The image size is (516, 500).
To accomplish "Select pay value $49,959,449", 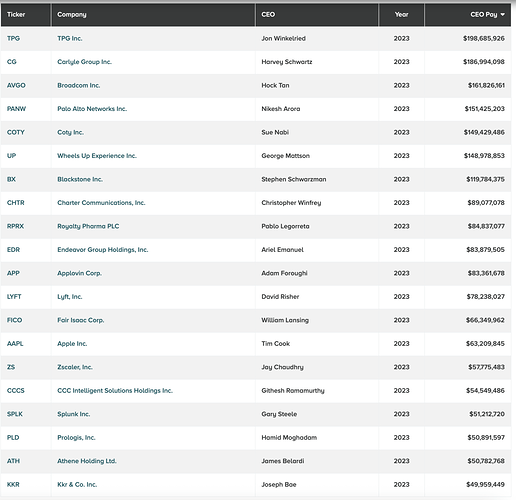I will 485,484.
